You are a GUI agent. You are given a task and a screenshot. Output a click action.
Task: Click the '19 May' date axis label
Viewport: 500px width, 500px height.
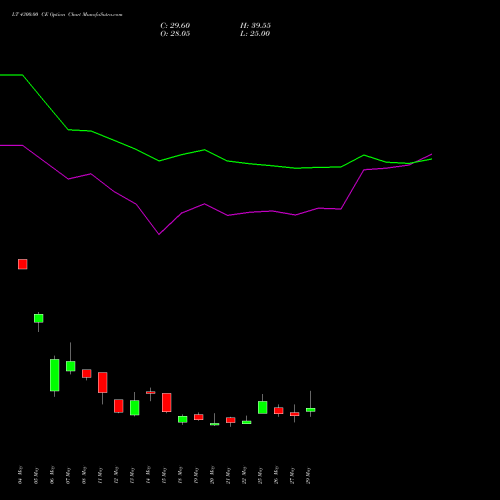click(196, 475)
